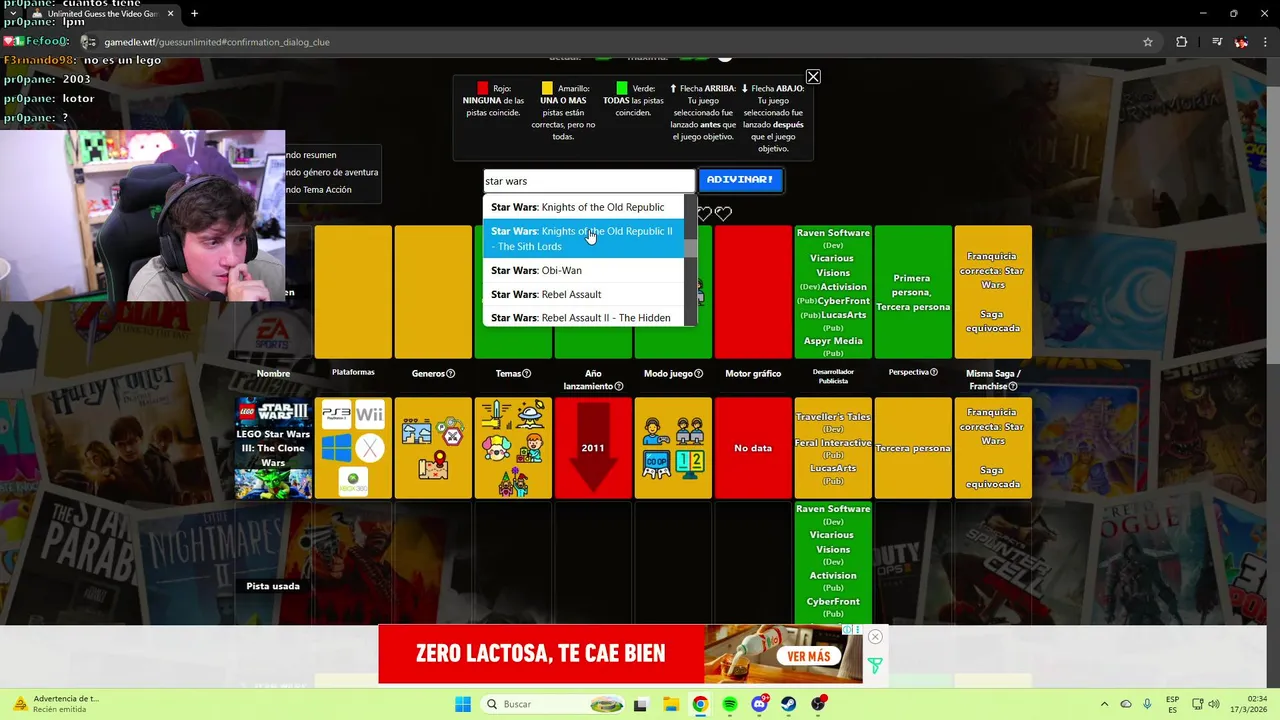The width and height of the screenshot is (1280, 720).
Task: Open Steam from the taskbar
Action: 789,704
